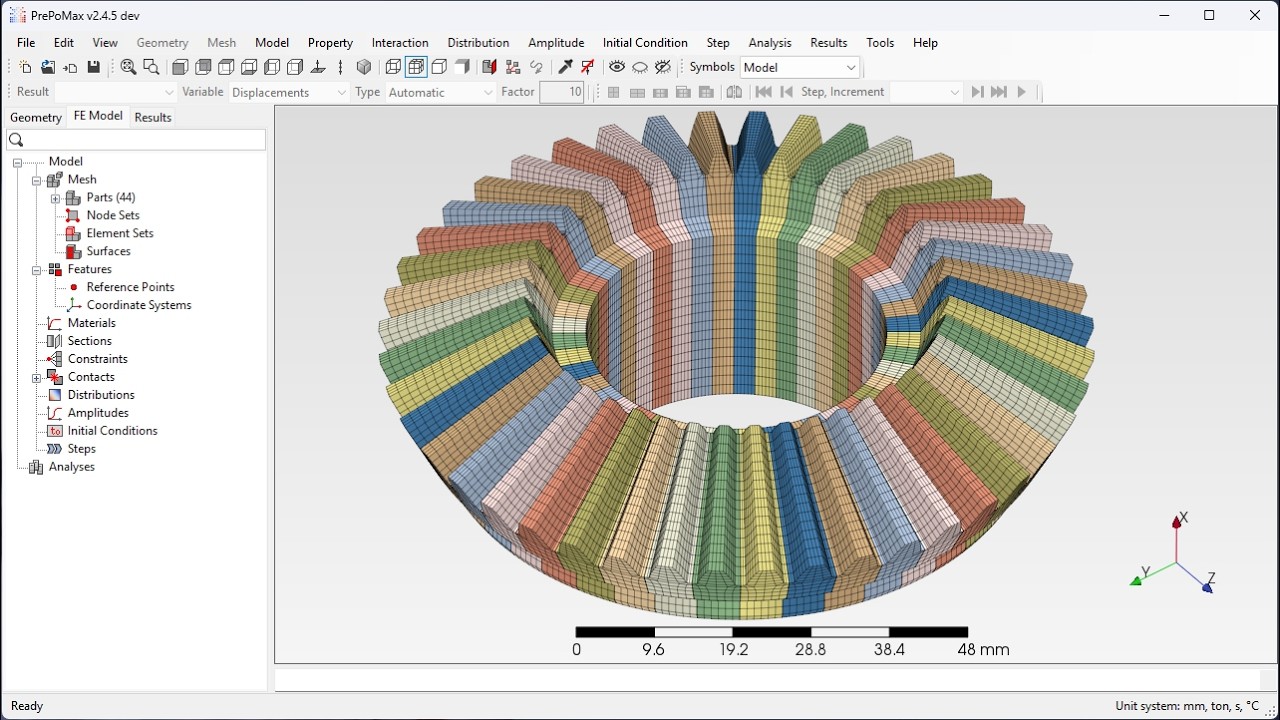Screen dimensions: 1280x720
Task: Select Surfaces in the tree
Action: [108, 251]
